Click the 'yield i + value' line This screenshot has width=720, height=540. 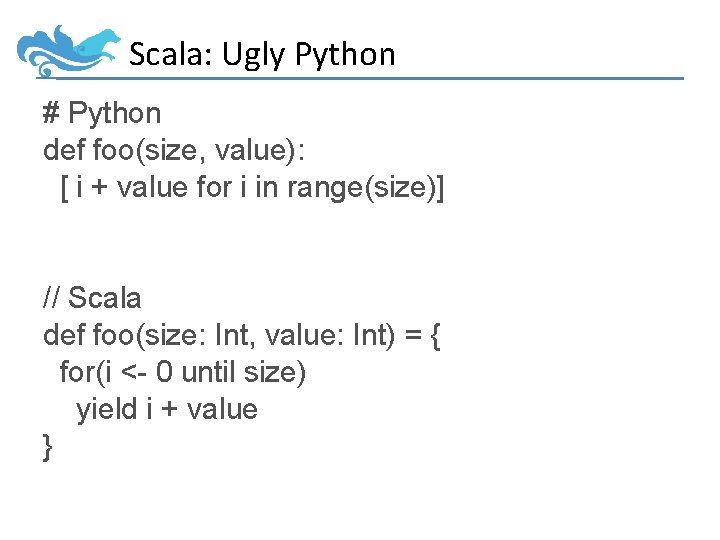click(x=167, y=409)
